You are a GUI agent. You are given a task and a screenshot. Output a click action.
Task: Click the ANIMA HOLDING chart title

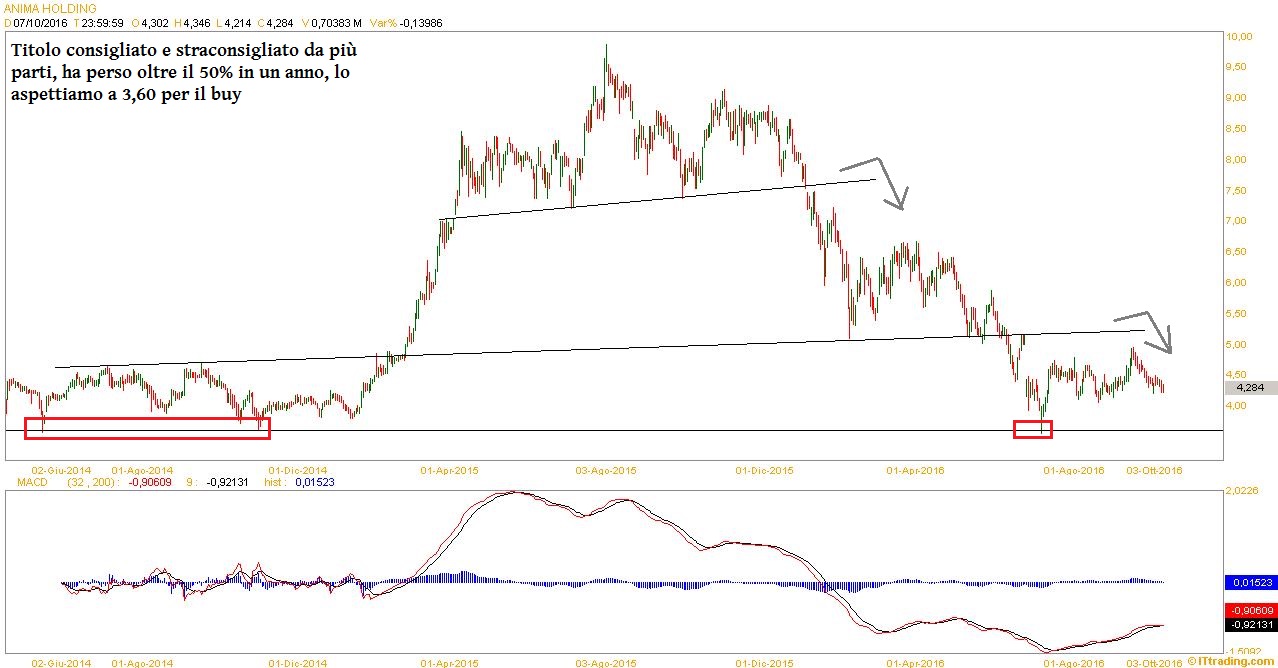[x=50, y=8]
